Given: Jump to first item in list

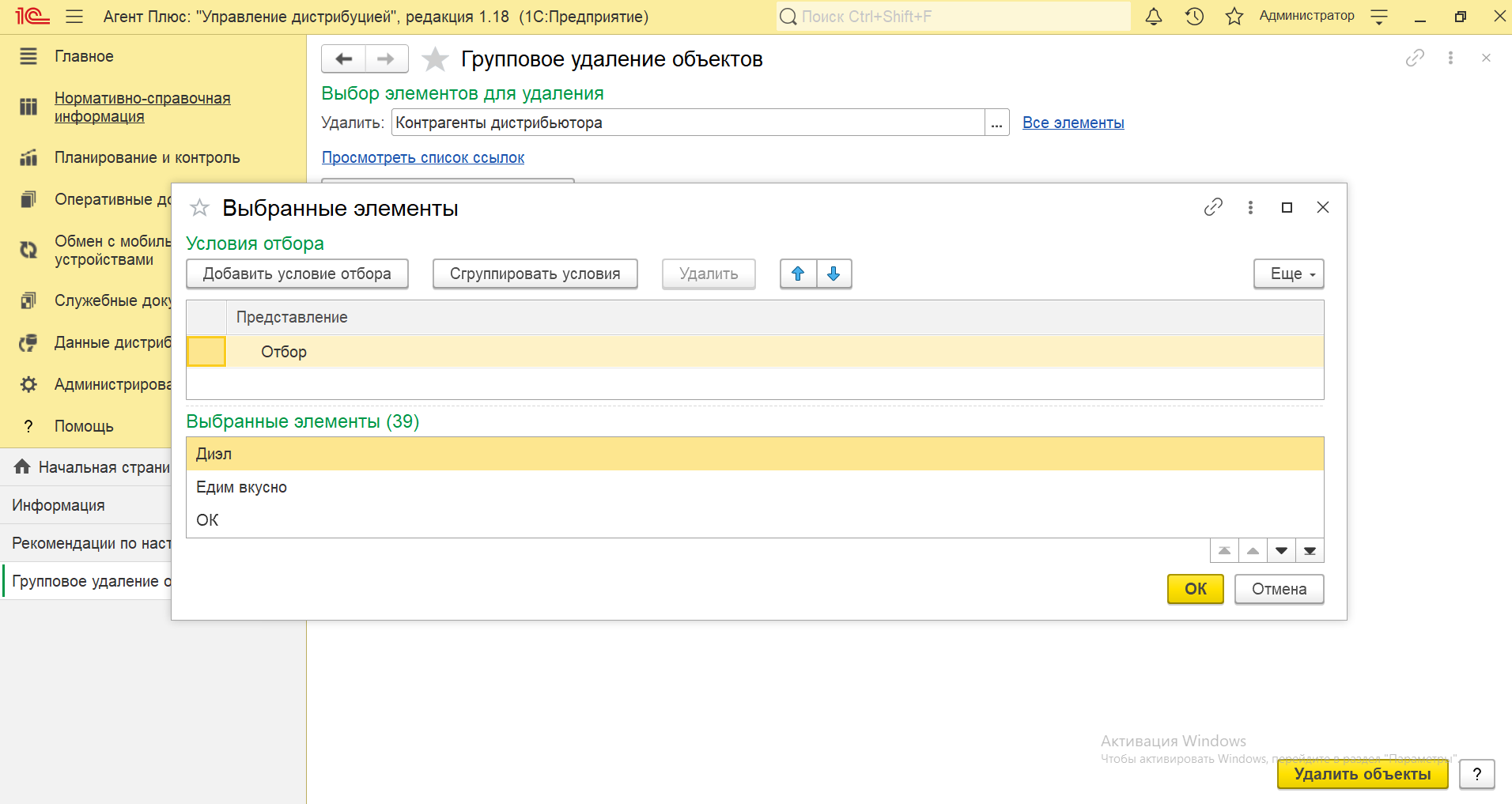Looking at the screenshot, I should pyautogui.click(x=1225, y=550).
